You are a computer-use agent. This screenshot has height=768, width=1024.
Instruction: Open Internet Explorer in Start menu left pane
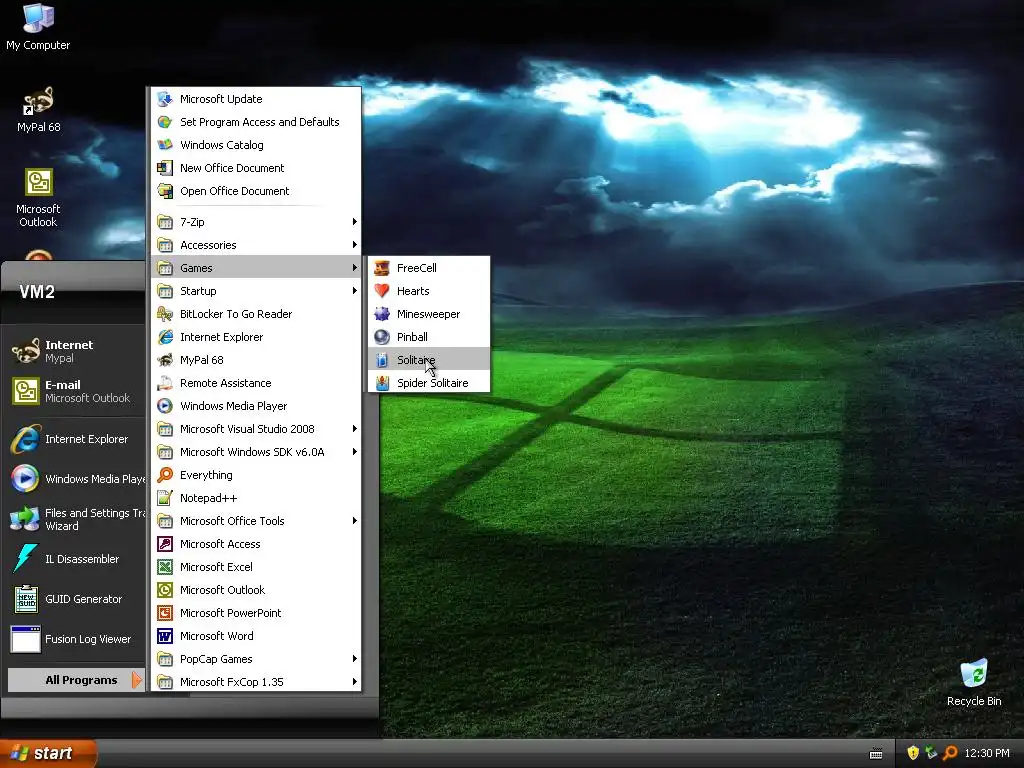76,439
